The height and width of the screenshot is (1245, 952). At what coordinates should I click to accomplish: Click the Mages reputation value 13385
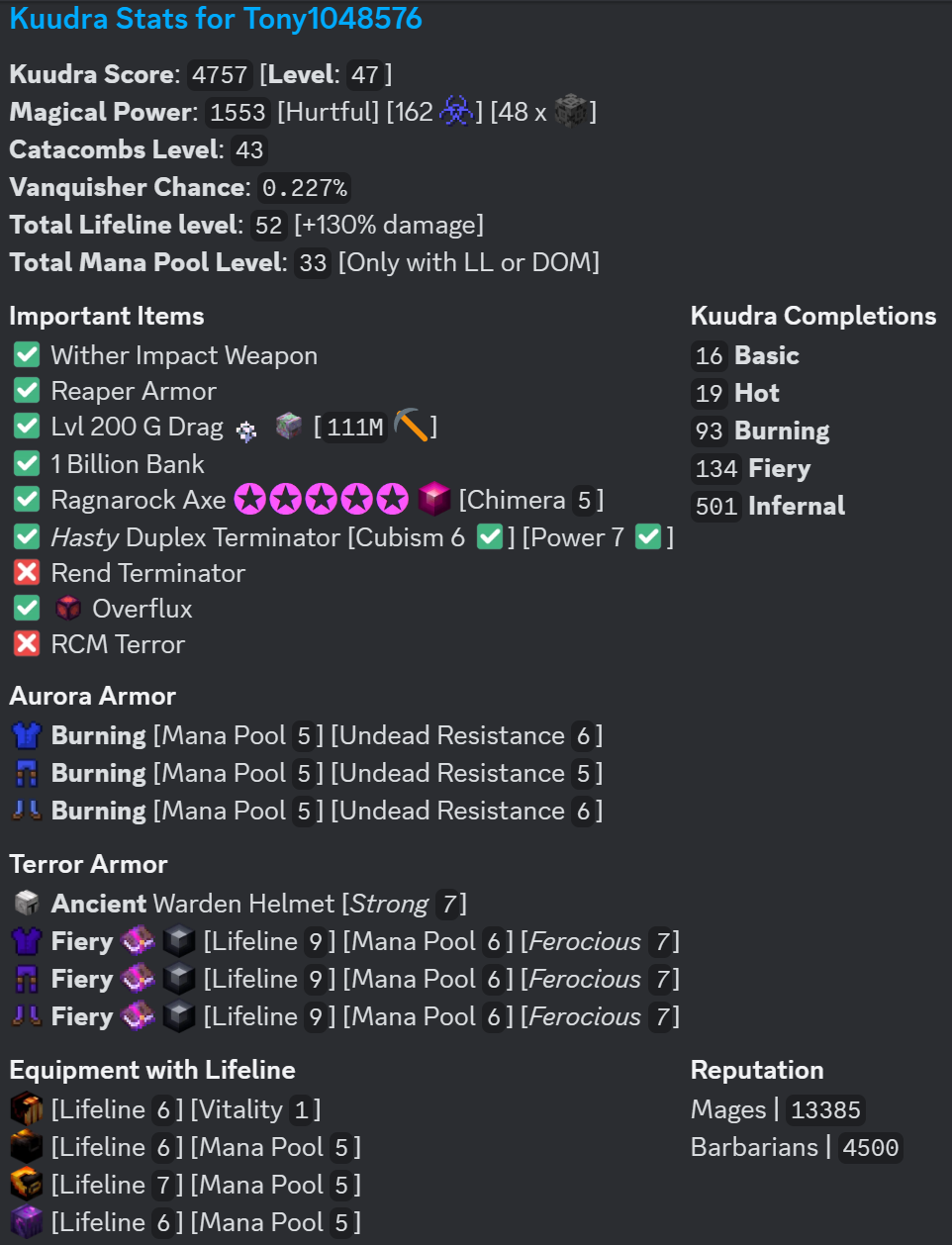click(x=825, y=1109)
